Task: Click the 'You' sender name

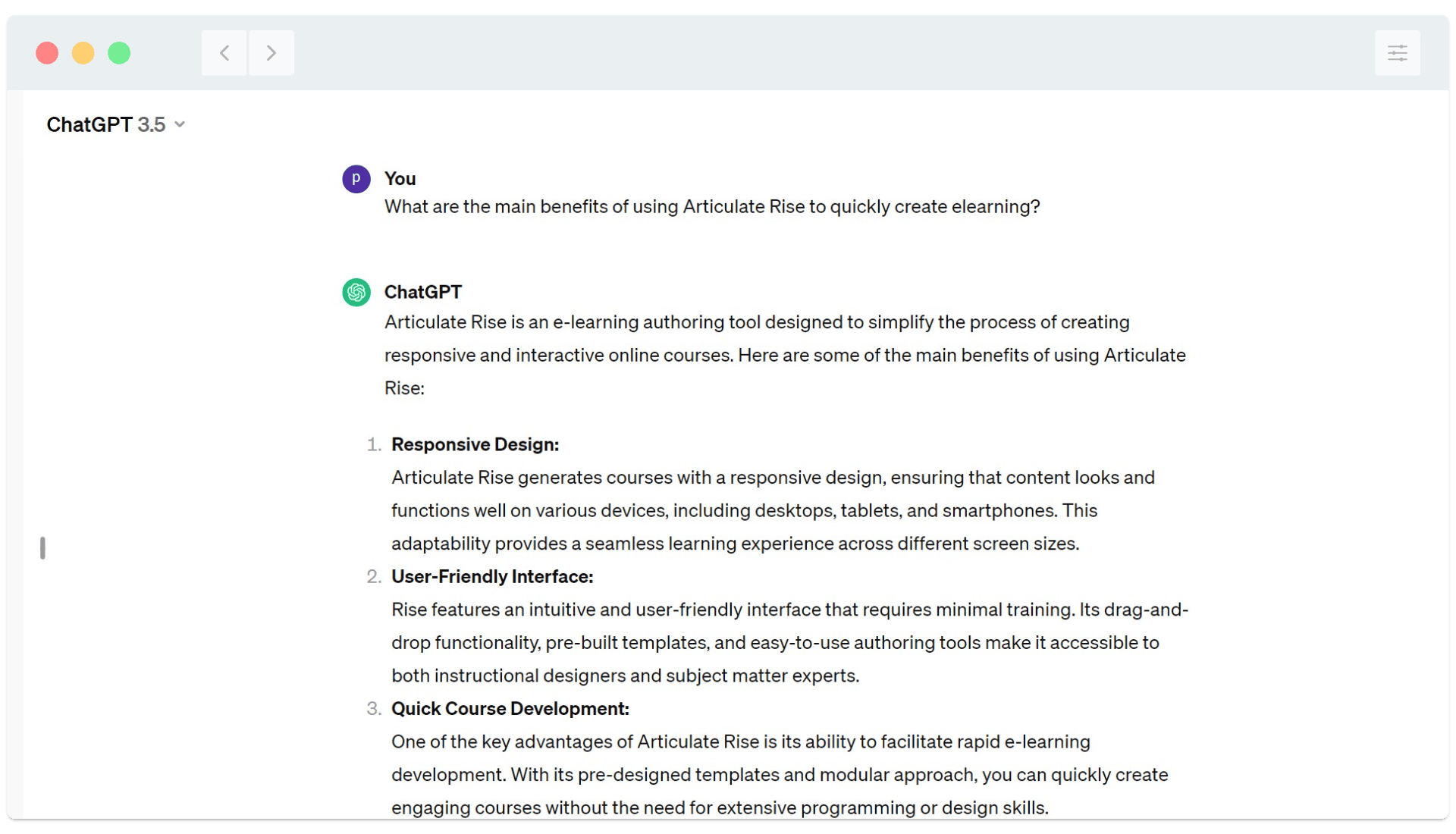Action: 400,179
